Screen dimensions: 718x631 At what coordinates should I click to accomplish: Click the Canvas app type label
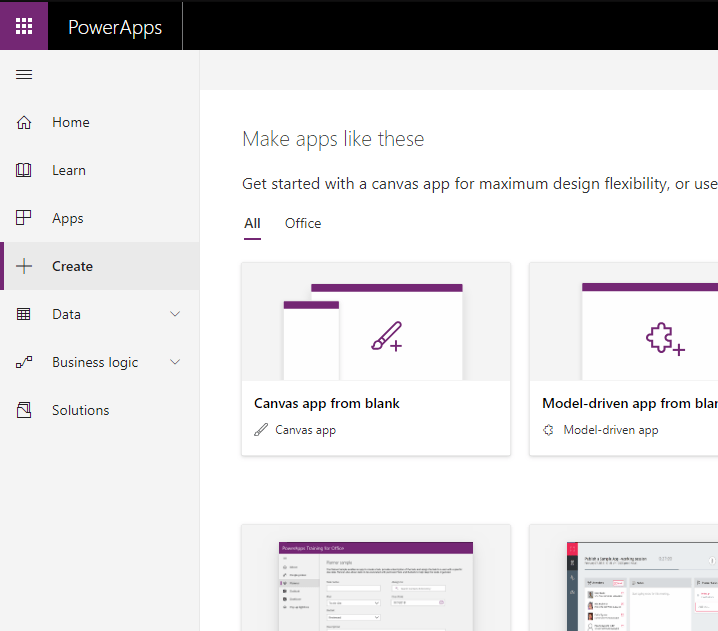click(x=305, y=430)
